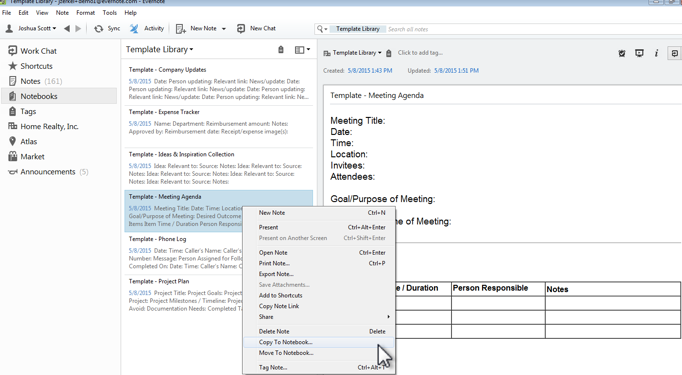Present the note using presentation icon
This screenshot has width=682, height=375.
tap(639, 53)
